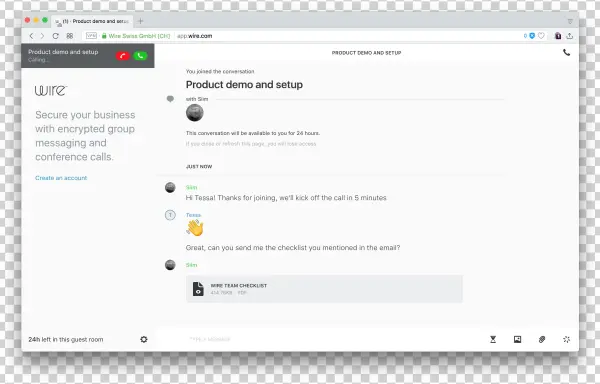Decline the incoming call with red button
This screenshot has width=600, height=384.
(123, 56)
